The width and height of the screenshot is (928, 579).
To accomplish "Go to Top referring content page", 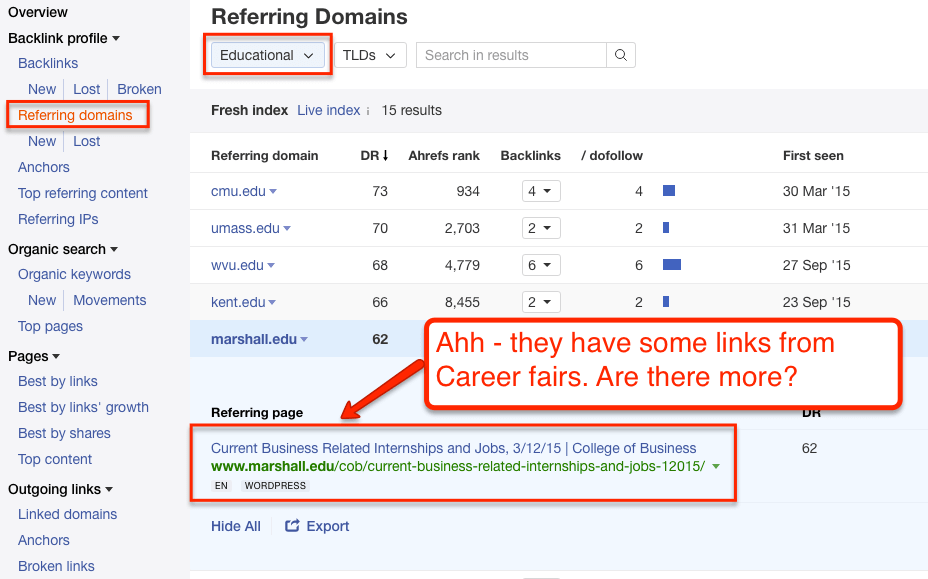I will tap(83, 193).
